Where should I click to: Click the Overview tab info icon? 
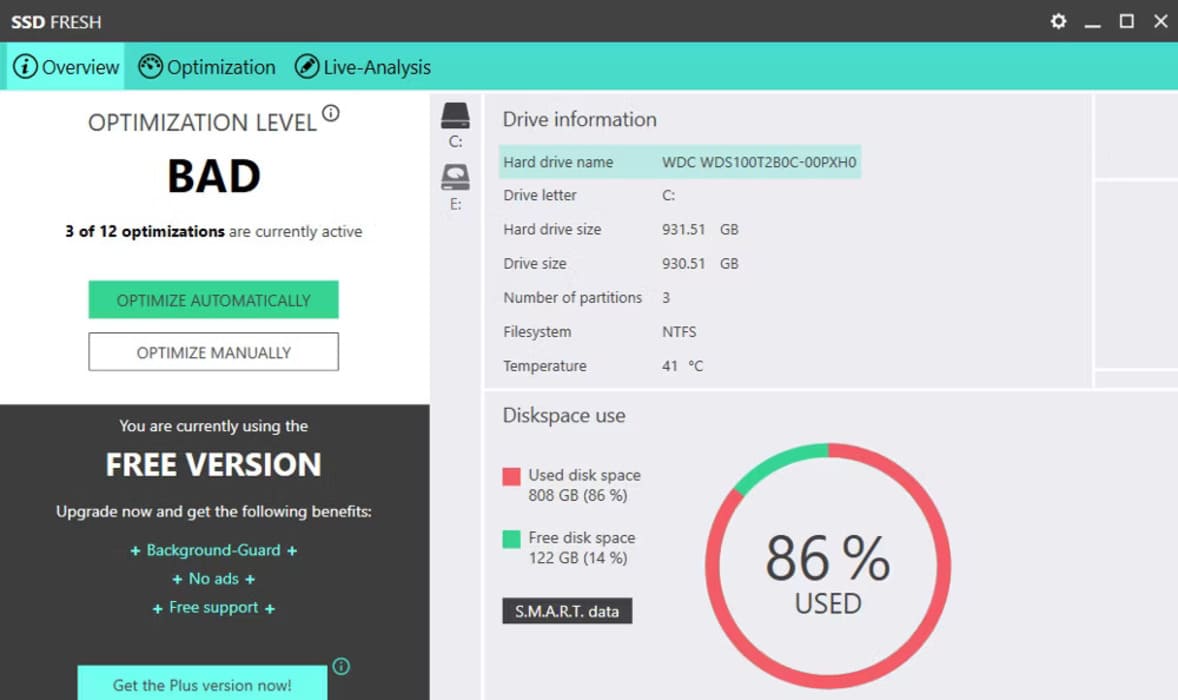(25, 67)
